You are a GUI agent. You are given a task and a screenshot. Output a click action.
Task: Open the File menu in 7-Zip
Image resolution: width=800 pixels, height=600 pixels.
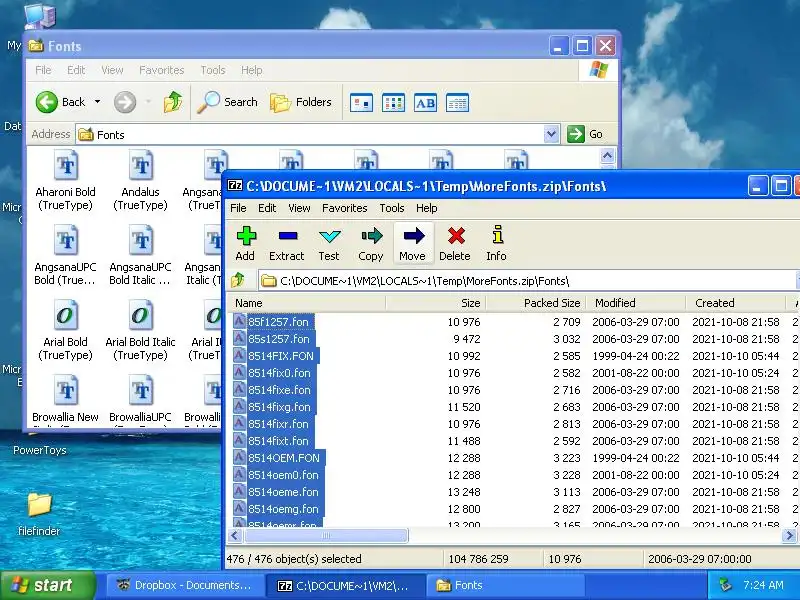tap(238, 208)
